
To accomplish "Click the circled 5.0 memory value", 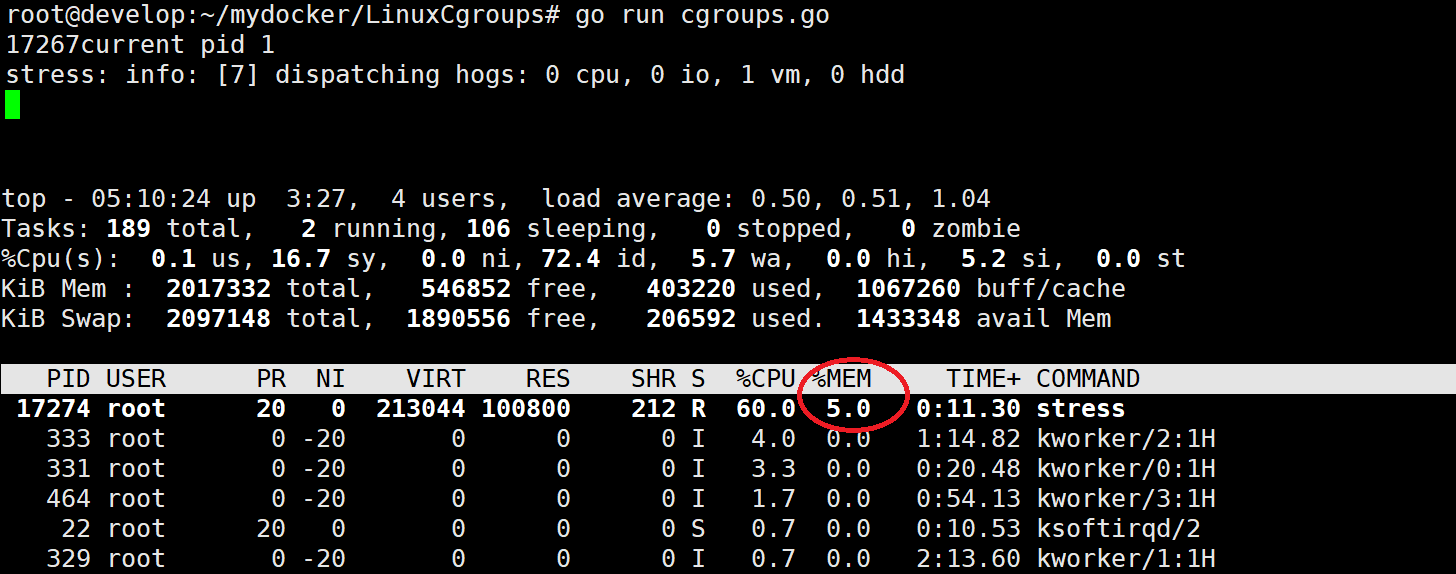I will pos(848,409).
